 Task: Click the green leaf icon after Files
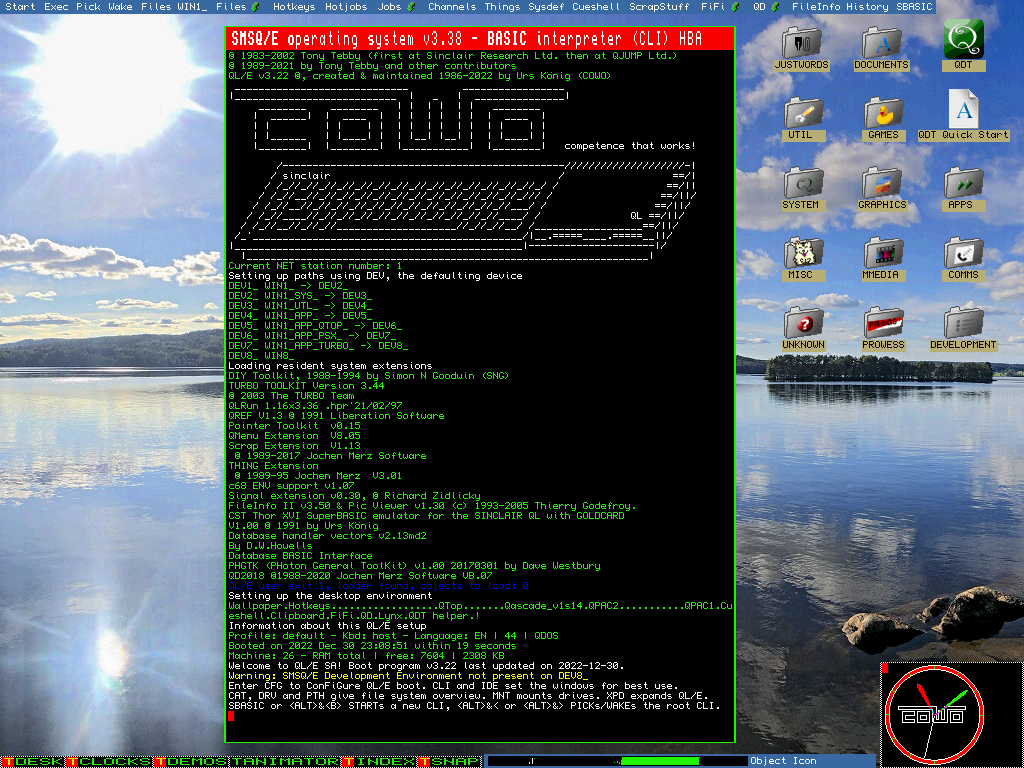255,7
